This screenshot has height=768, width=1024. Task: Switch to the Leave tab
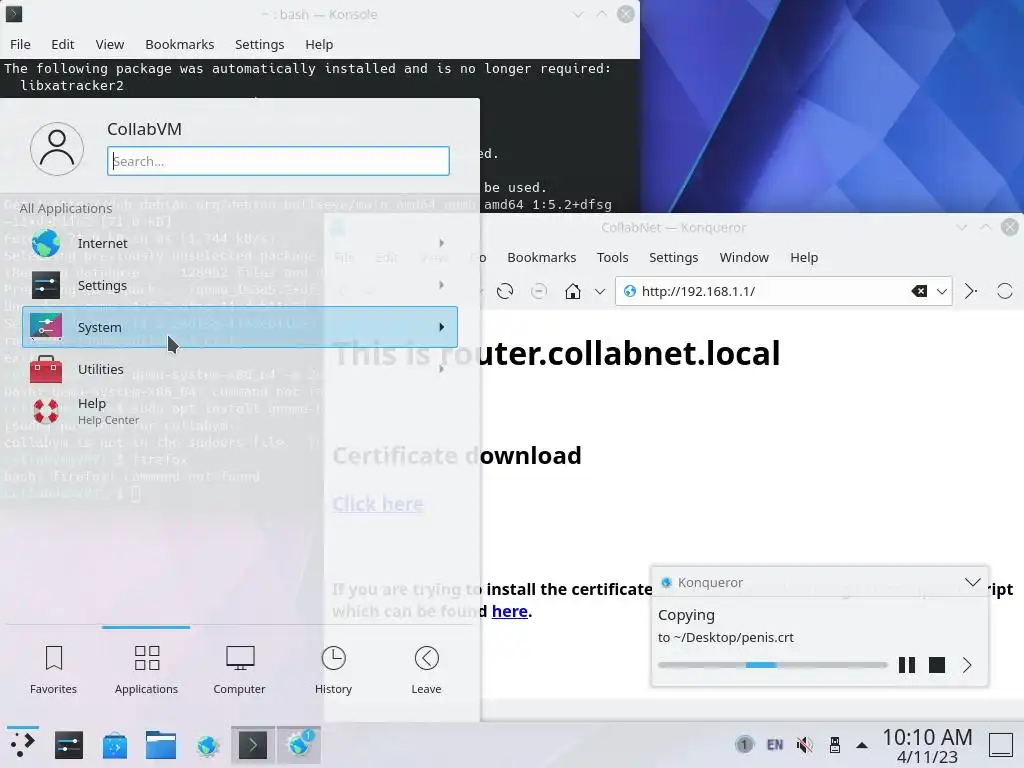click(426, 669)
